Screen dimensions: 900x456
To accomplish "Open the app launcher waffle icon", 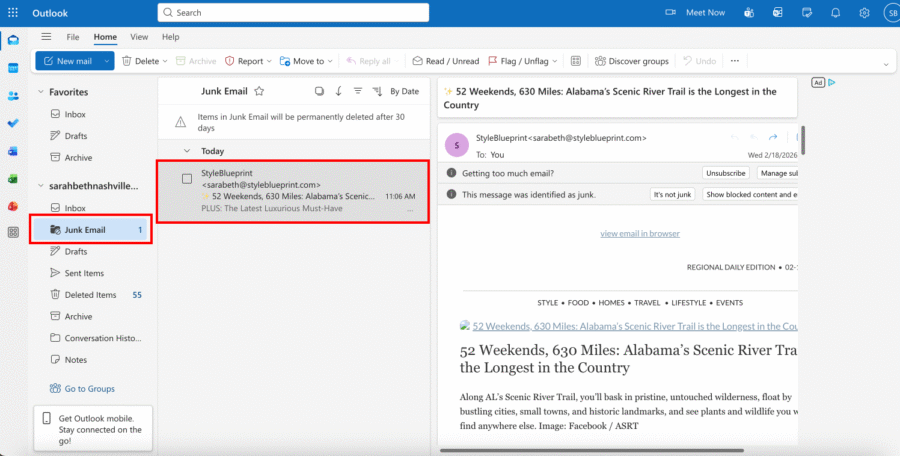I will coord(13,13).
